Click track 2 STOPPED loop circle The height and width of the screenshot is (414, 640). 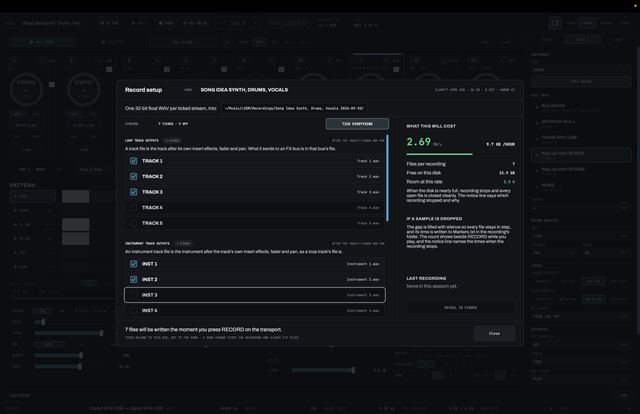[x=84, y=89]
